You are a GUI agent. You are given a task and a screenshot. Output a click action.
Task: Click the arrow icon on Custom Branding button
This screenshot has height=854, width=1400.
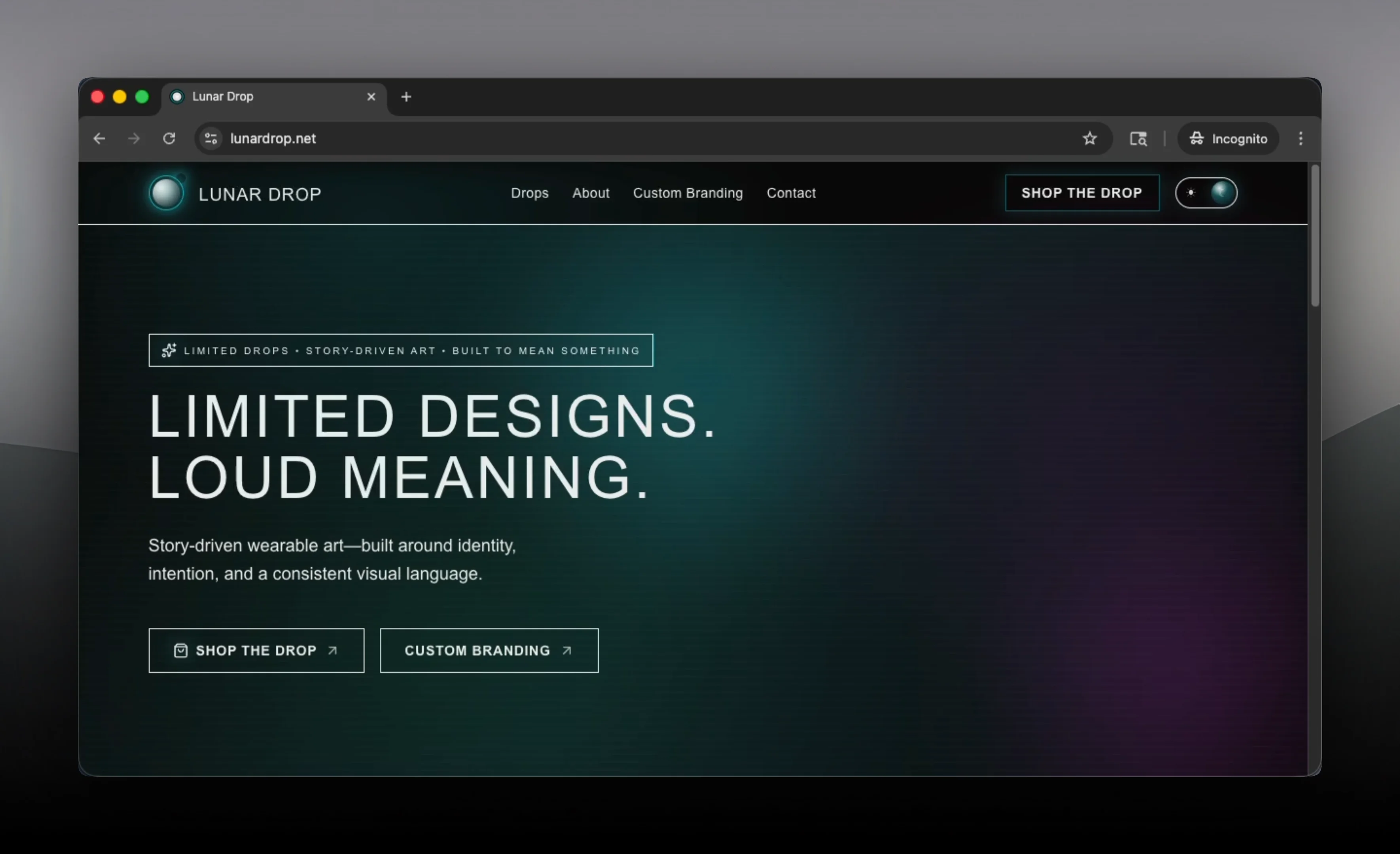(x=566, y=650)
